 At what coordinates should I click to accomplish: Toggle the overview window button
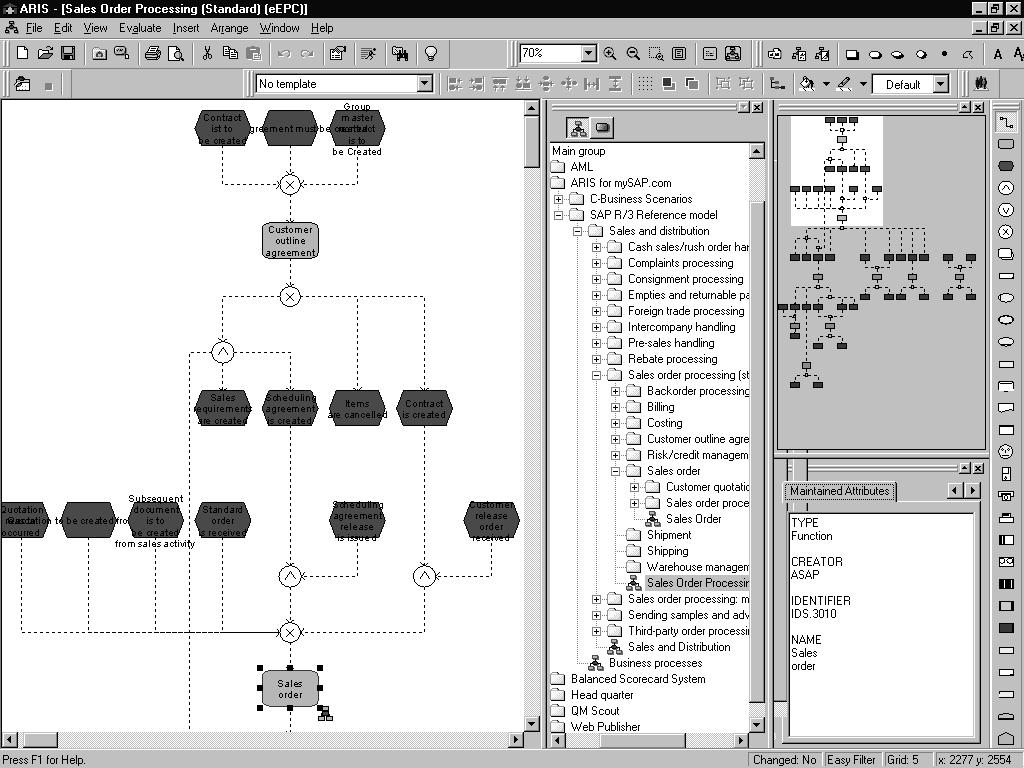(x=733, y=54)
